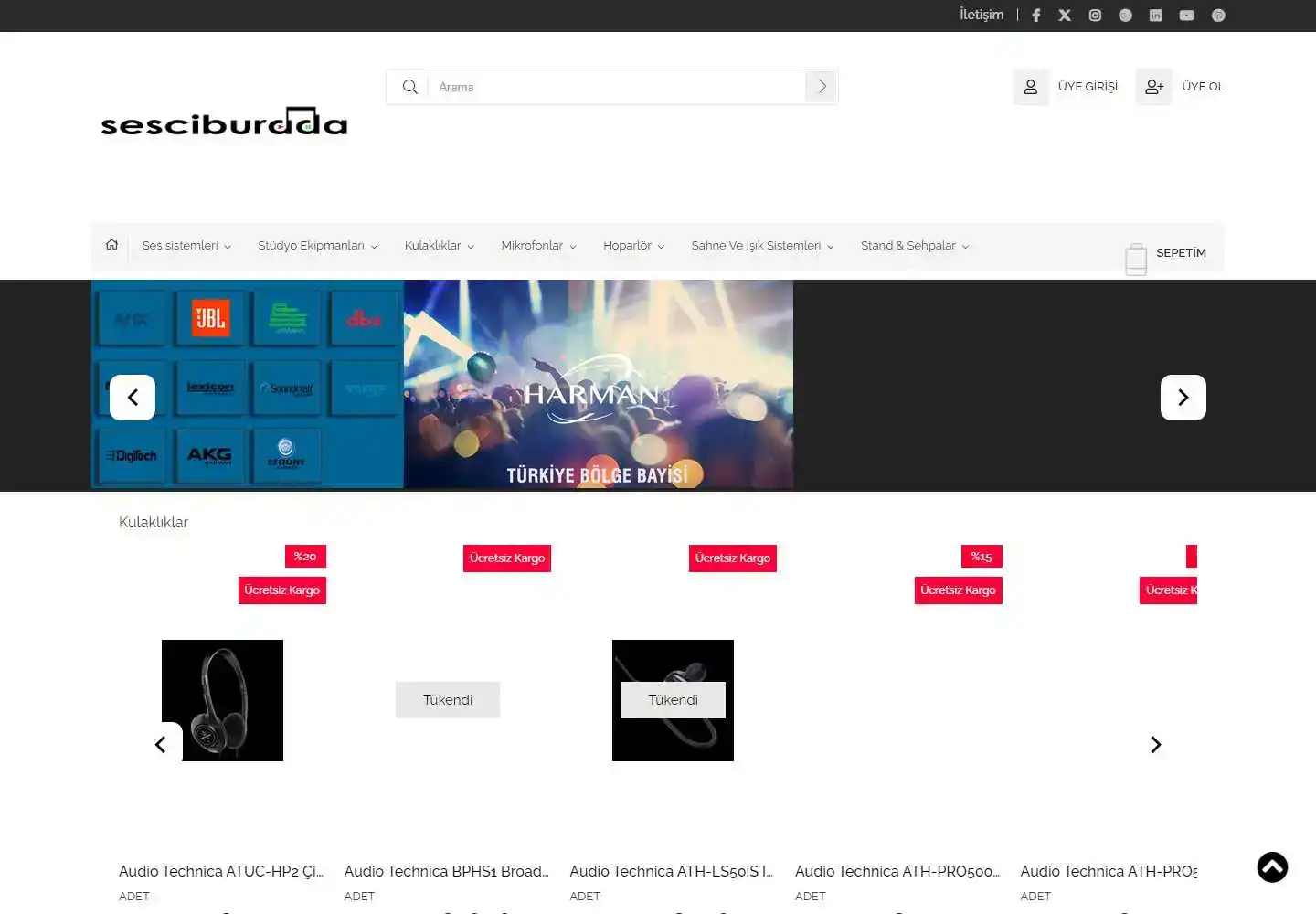
Task: Open Audio Technica BPHS1 Broadcast title
Action: tap(447, 872)
